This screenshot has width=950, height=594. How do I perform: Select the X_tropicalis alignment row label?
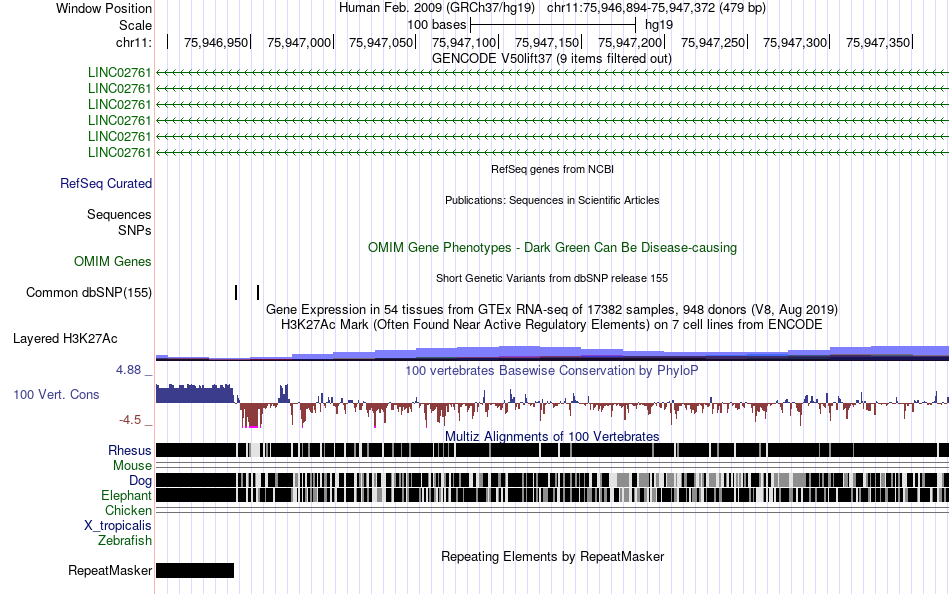tap(118, 526)
